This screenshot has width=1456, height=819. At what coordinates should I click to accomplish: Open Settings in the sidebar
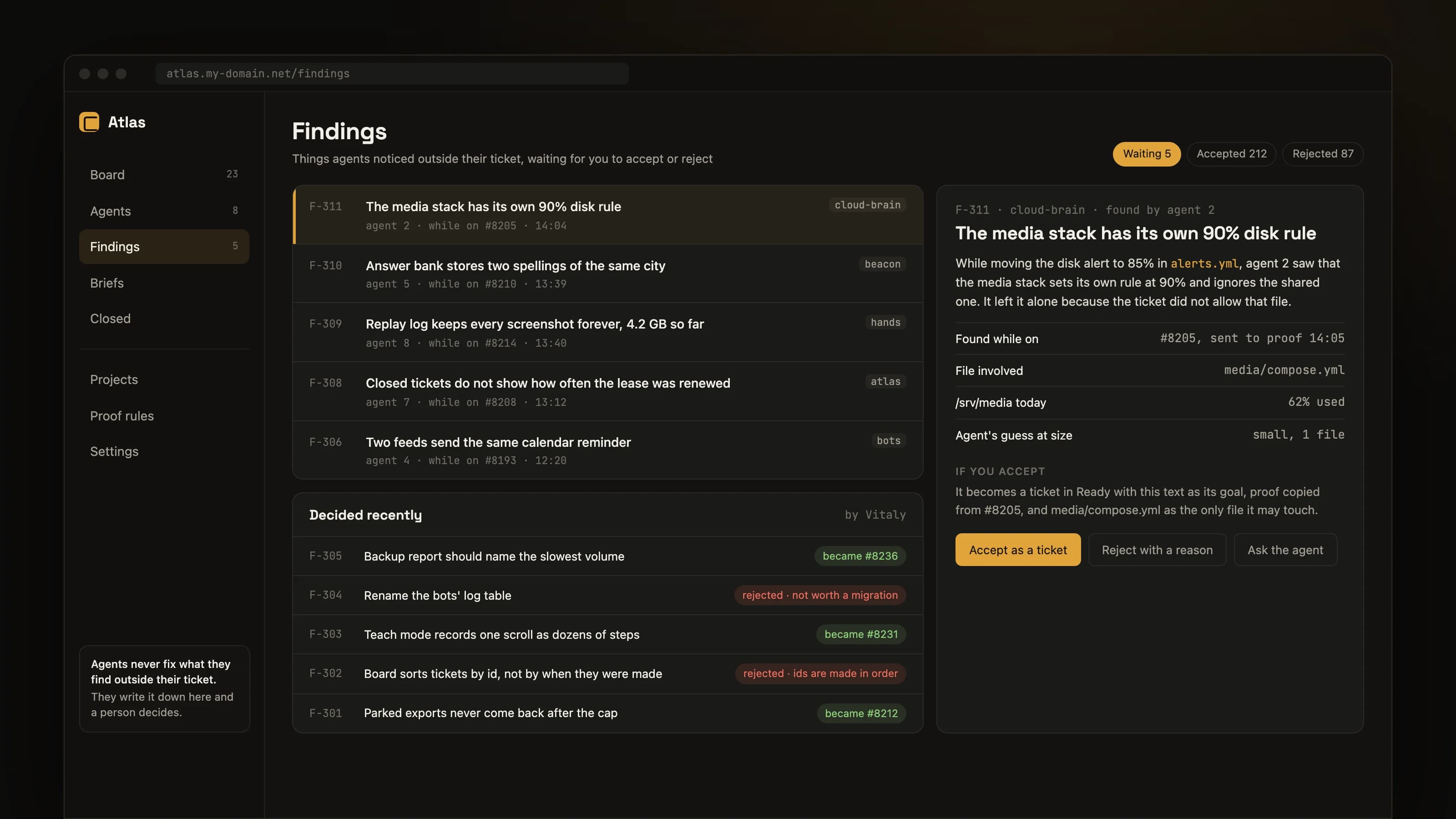(x=164, y=451)
